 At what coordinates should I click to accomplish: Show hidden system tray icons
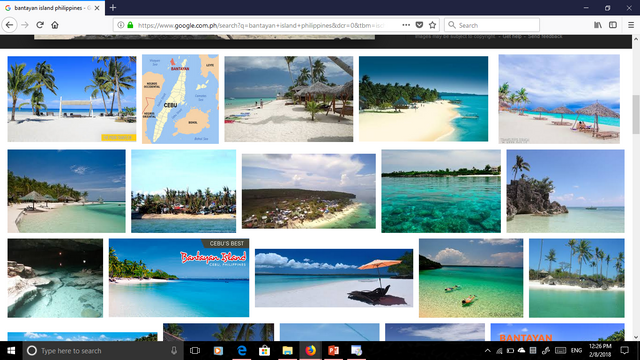click(487, 351)
